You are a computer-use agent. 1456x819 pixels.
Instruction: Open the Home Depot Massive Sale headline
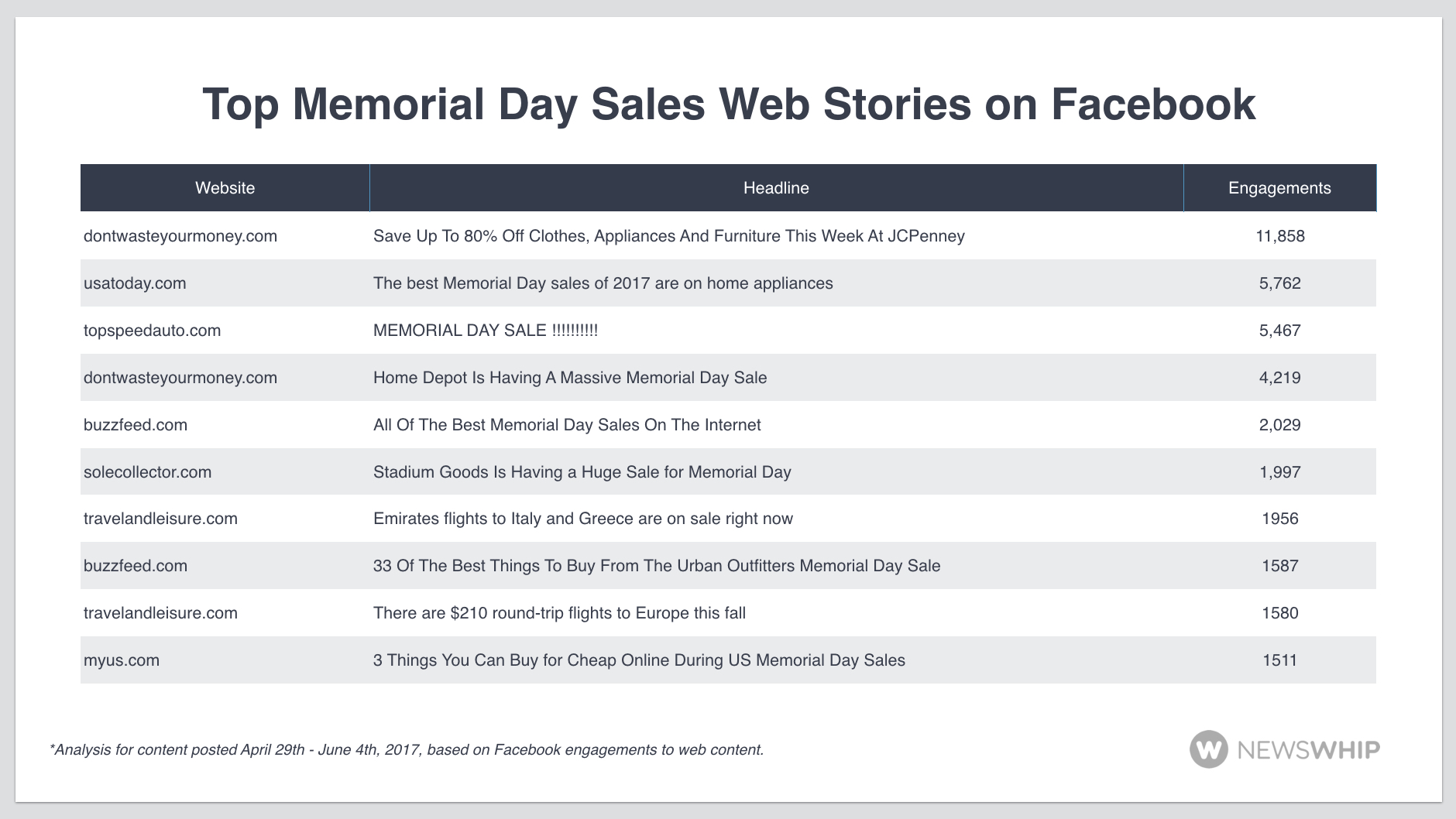click(x=570, y=378)
